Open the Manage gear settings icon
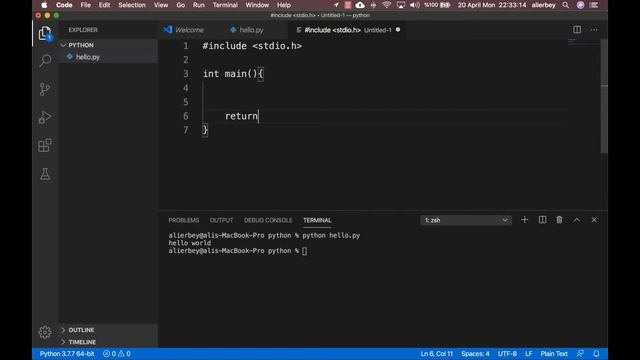Screen dimensions: 640x360 [45, 332]
